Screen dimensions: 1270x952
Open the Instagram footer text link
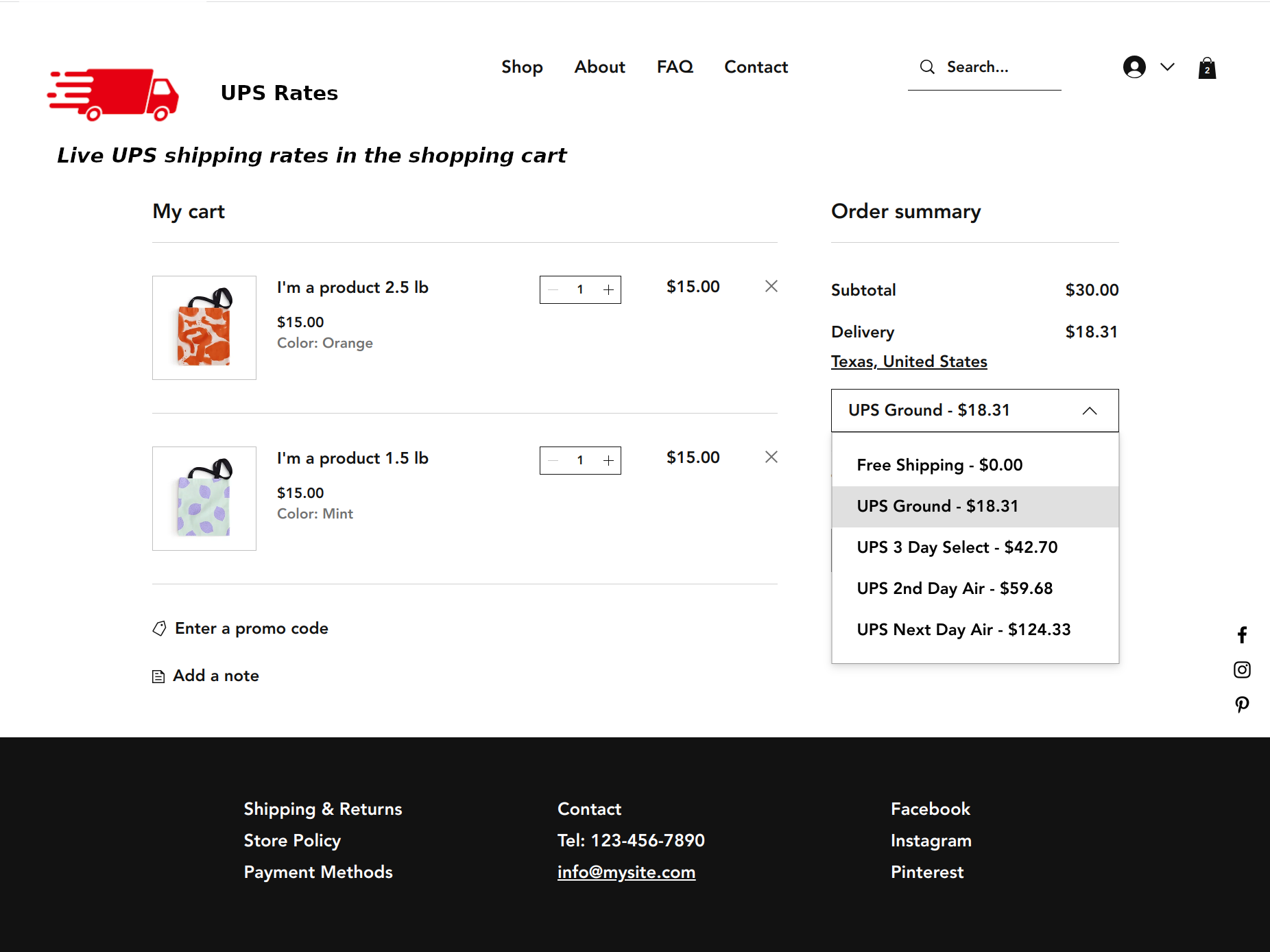point(931,841)
